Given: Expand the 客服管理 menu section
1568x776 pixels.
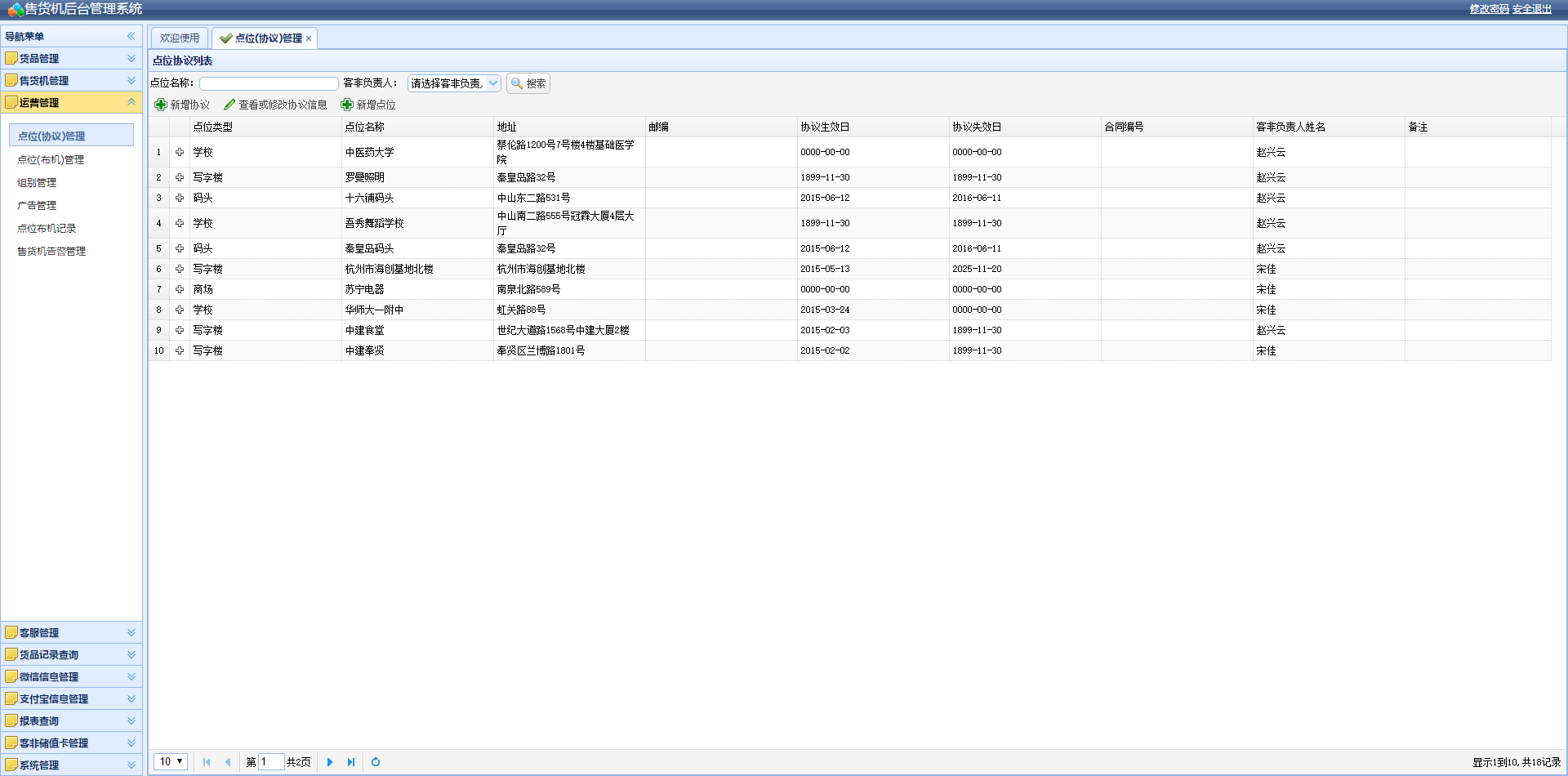Looking at the screenshot, I should pyautogui.click(x=71, y=632).
